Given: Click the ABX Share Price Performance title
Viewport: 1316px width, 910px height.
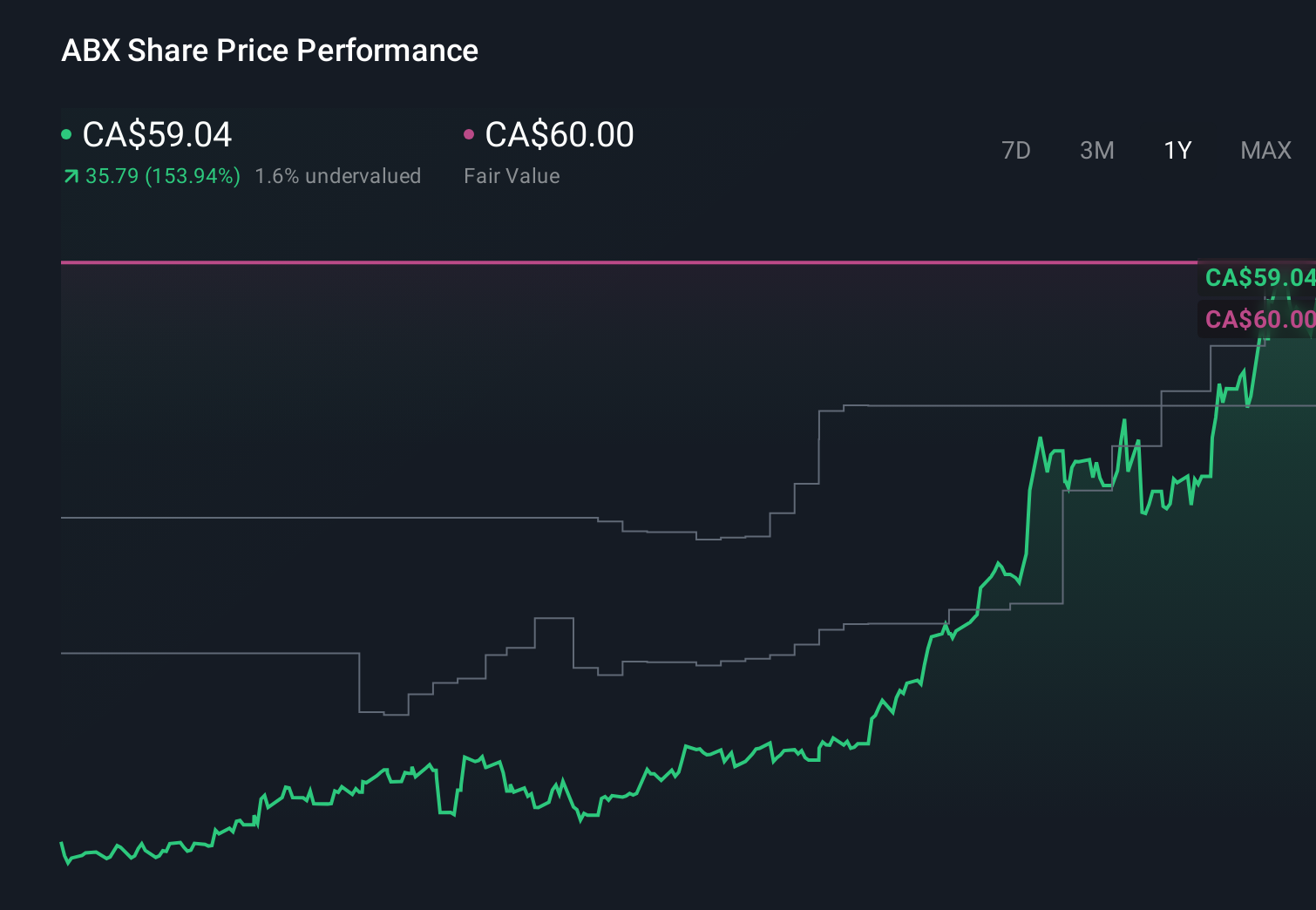Looking at the screenshot, I should click(270, 51).
